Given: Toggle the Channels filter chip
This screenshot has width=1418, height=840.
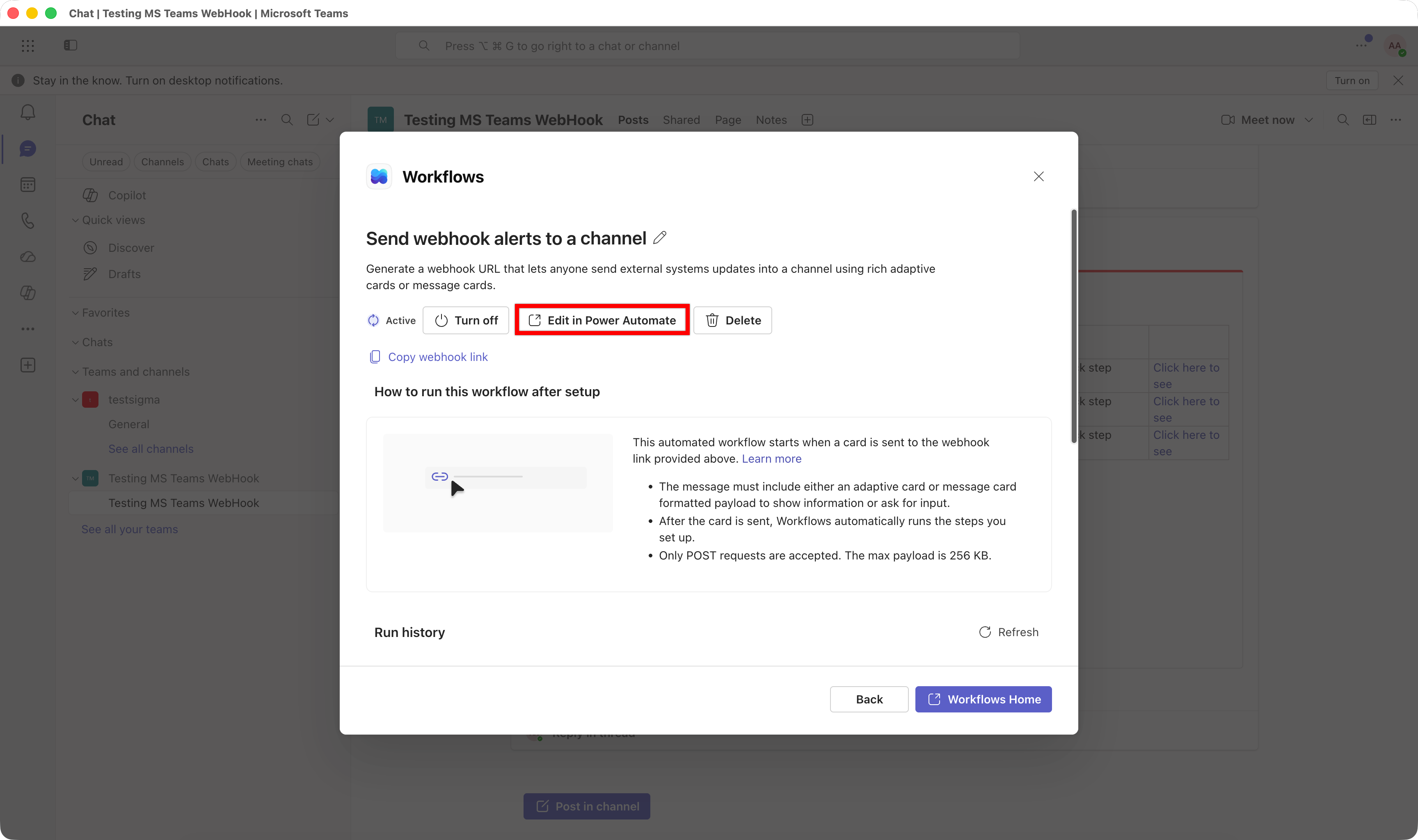Looking at the screenshot, I should [x=162, y=162].
